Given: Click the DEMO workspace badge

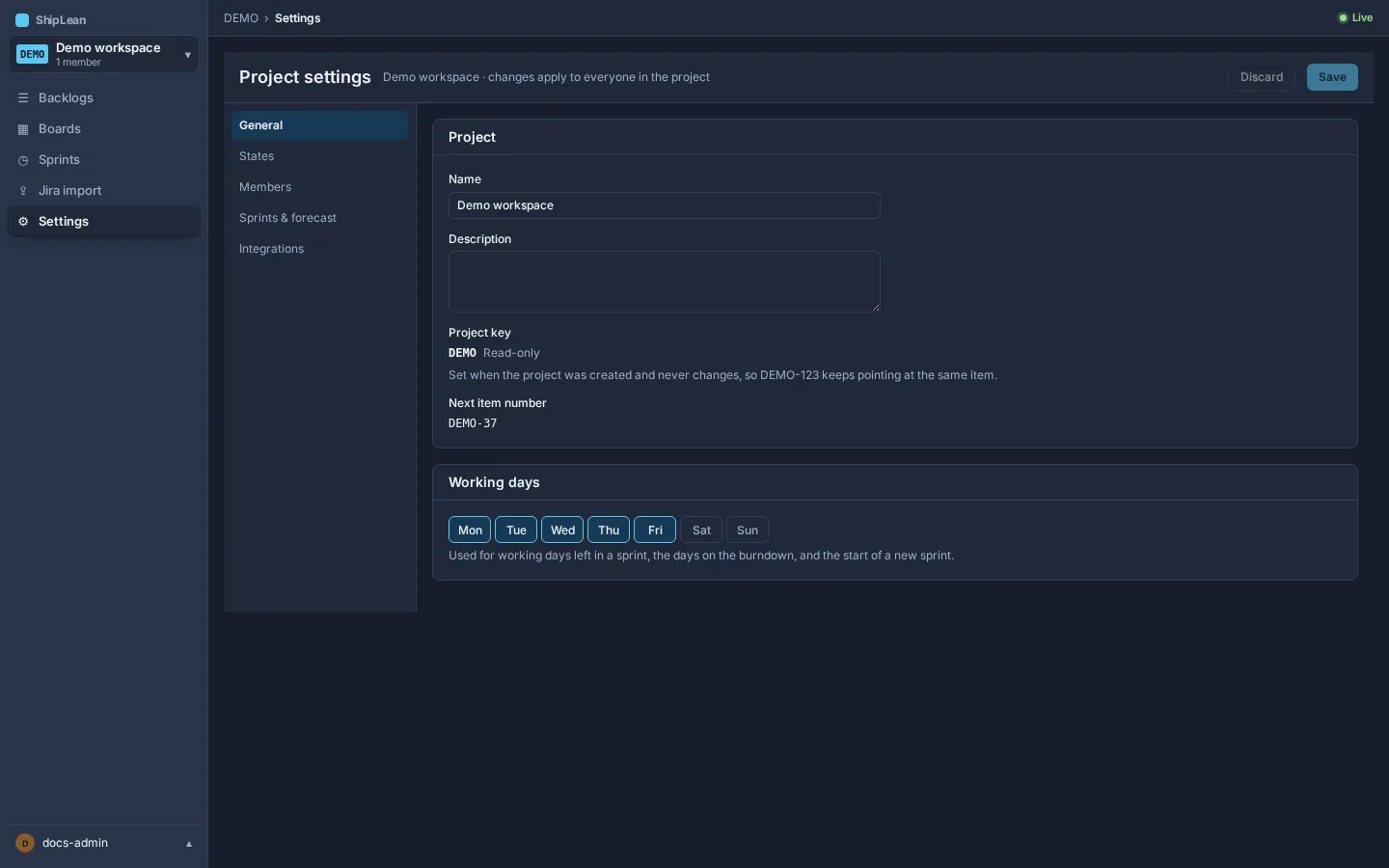Looking at the screenshot, I should [32, 55].
